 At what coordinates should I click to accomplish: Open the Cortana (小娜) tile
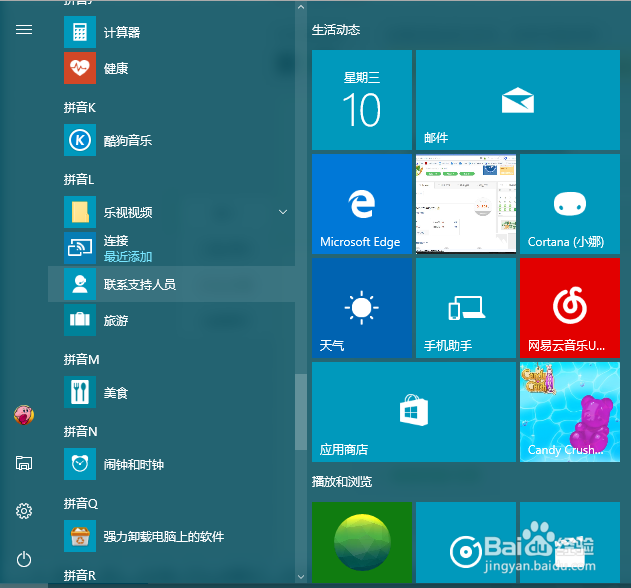click(570, 204)
